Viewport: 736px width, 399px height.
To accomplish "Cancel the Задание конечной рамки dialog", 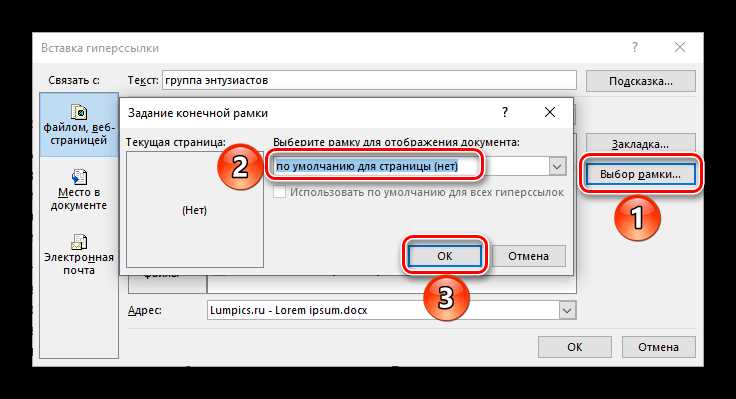I will (x=529, y=256).
